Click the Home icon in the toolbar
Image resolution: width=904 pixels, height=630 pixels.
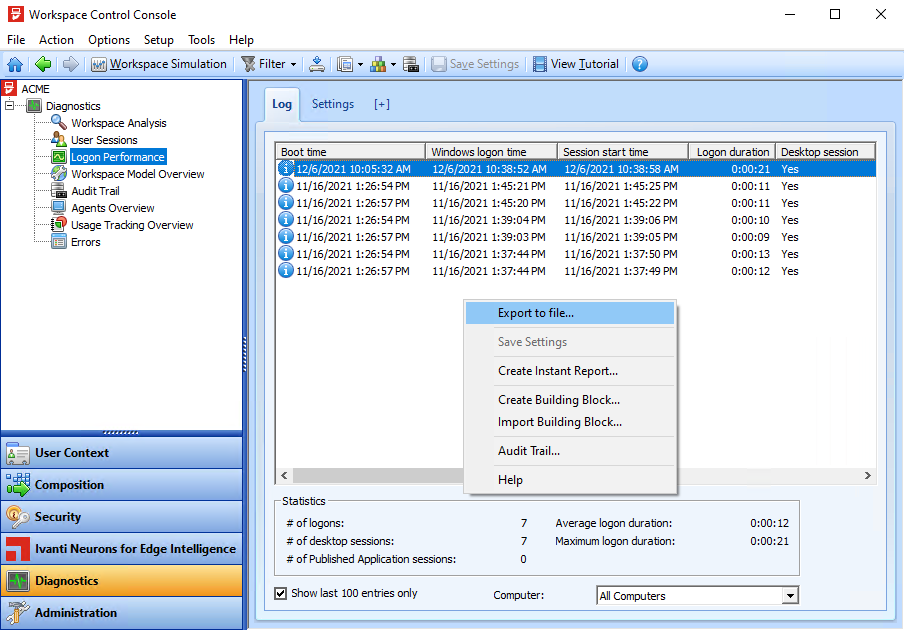15,64
